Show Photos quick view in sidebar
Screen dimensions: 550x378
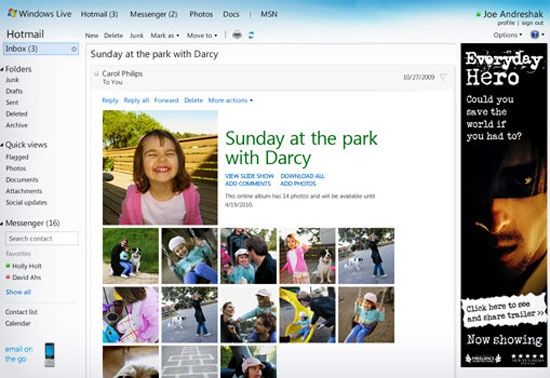click(16, 168)
